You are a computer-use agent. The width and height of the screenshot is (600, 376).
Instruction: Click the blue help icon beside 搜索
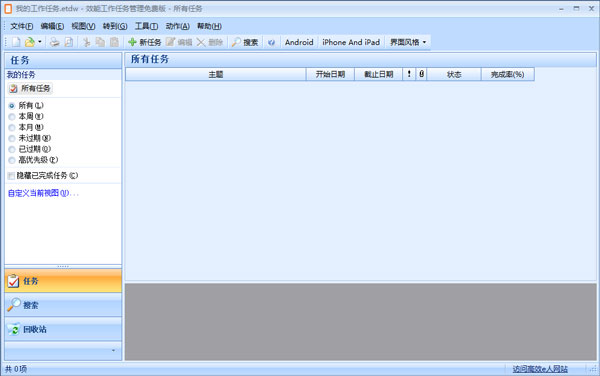click(271, 42)
